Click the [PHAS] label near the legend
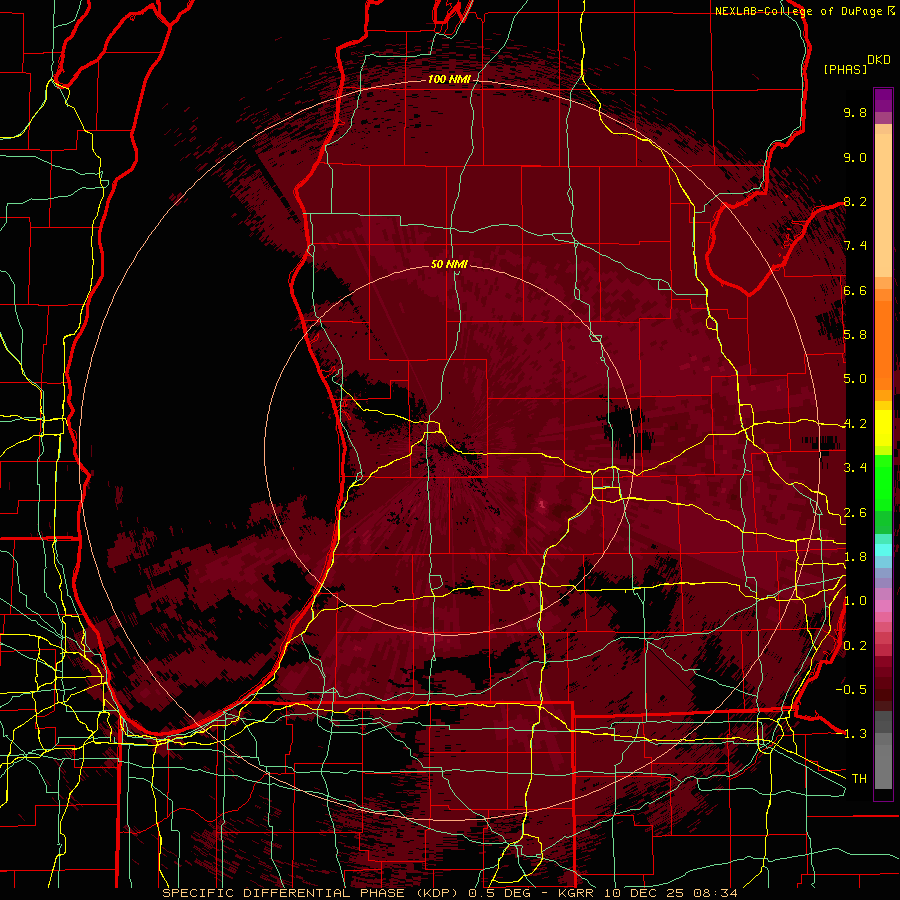The width and height of the screenshot is (900, 900). point(845,69)
